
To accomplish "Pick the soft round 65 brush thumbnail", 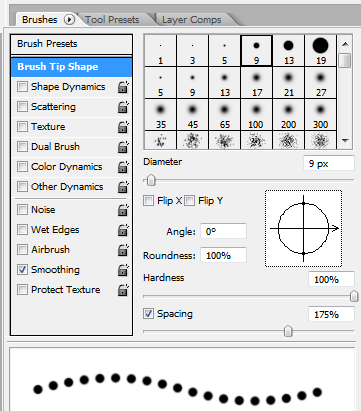I will pos(224,115).
